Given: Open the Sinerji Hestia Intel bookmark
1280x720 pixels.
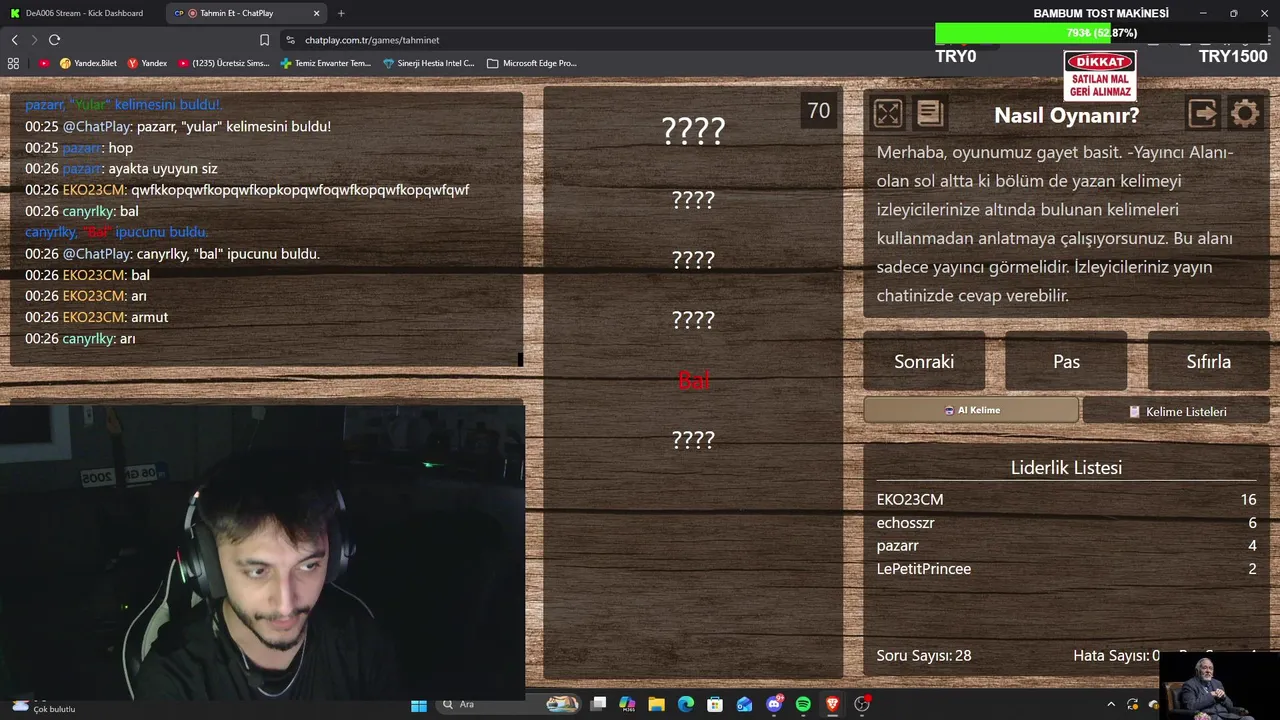Looking at the screenshot, I should pyautogui.click(x=429, y=63).
